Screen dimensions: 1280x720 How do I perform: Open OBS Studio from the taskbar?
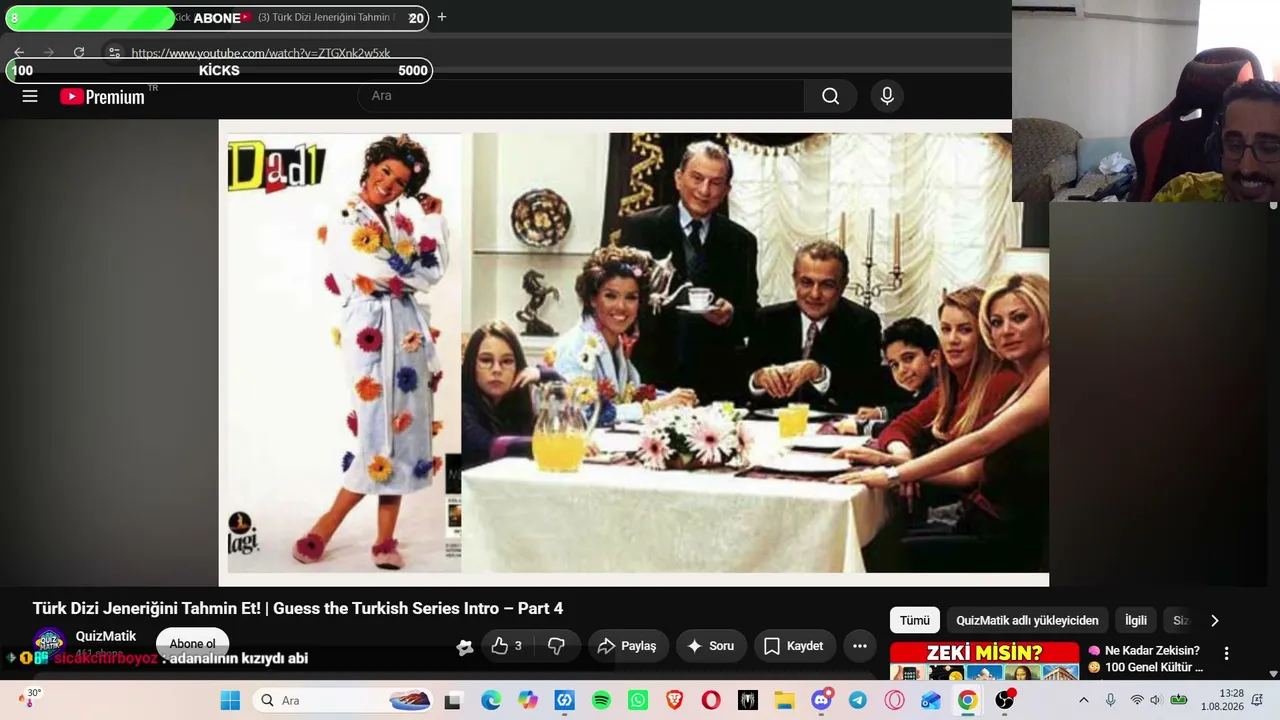pyautogui.click(x=1005, y=700)
